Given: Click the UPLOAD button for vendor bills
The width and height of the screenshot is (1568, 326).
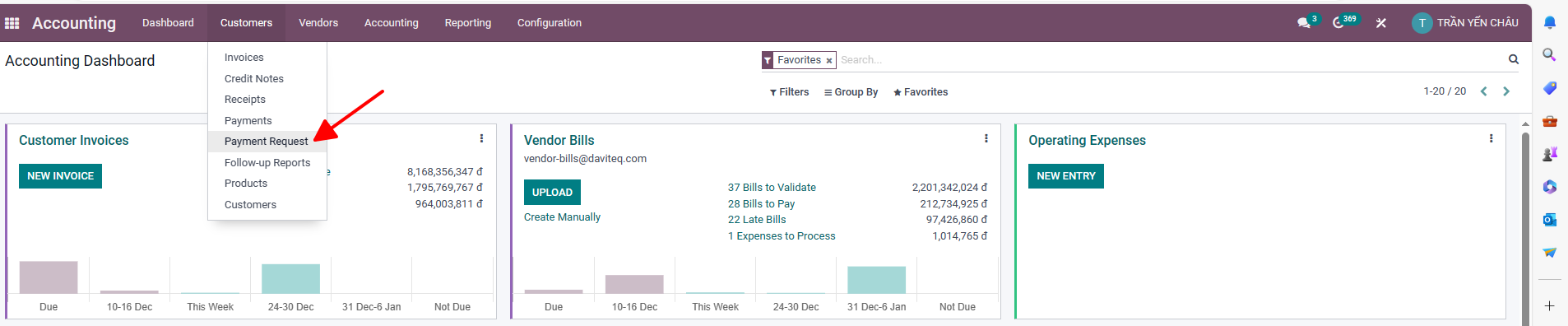Looking at the screenshot, I should pos(552,193).
